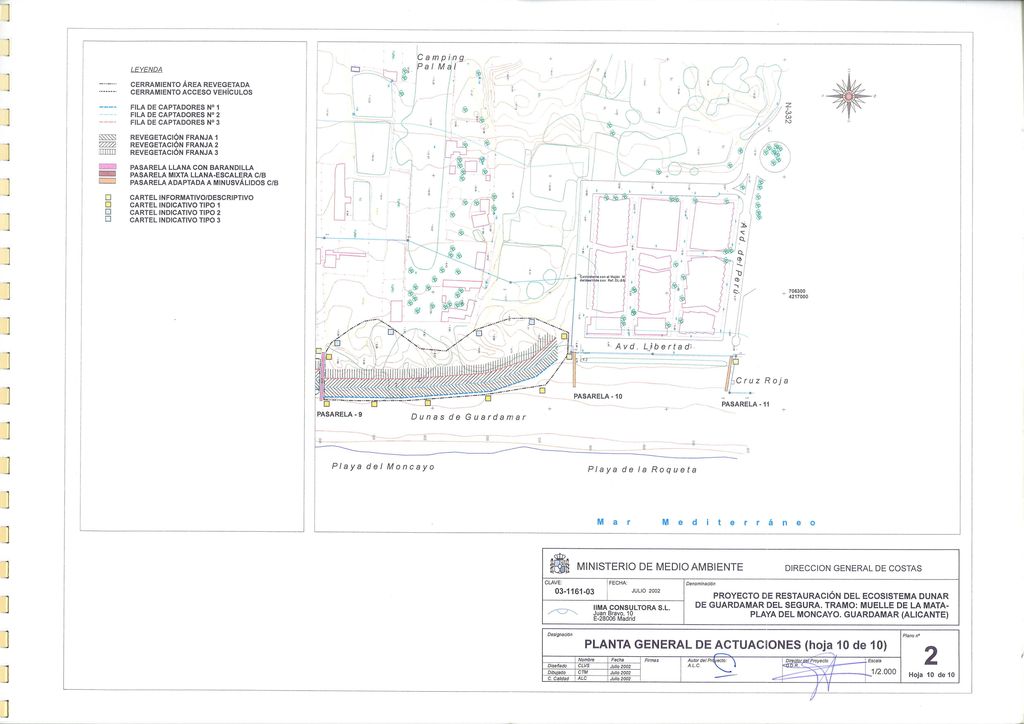Click the Spanish coat of arms emblem
Screen dimensions: 1024x724
coord(560,566)
